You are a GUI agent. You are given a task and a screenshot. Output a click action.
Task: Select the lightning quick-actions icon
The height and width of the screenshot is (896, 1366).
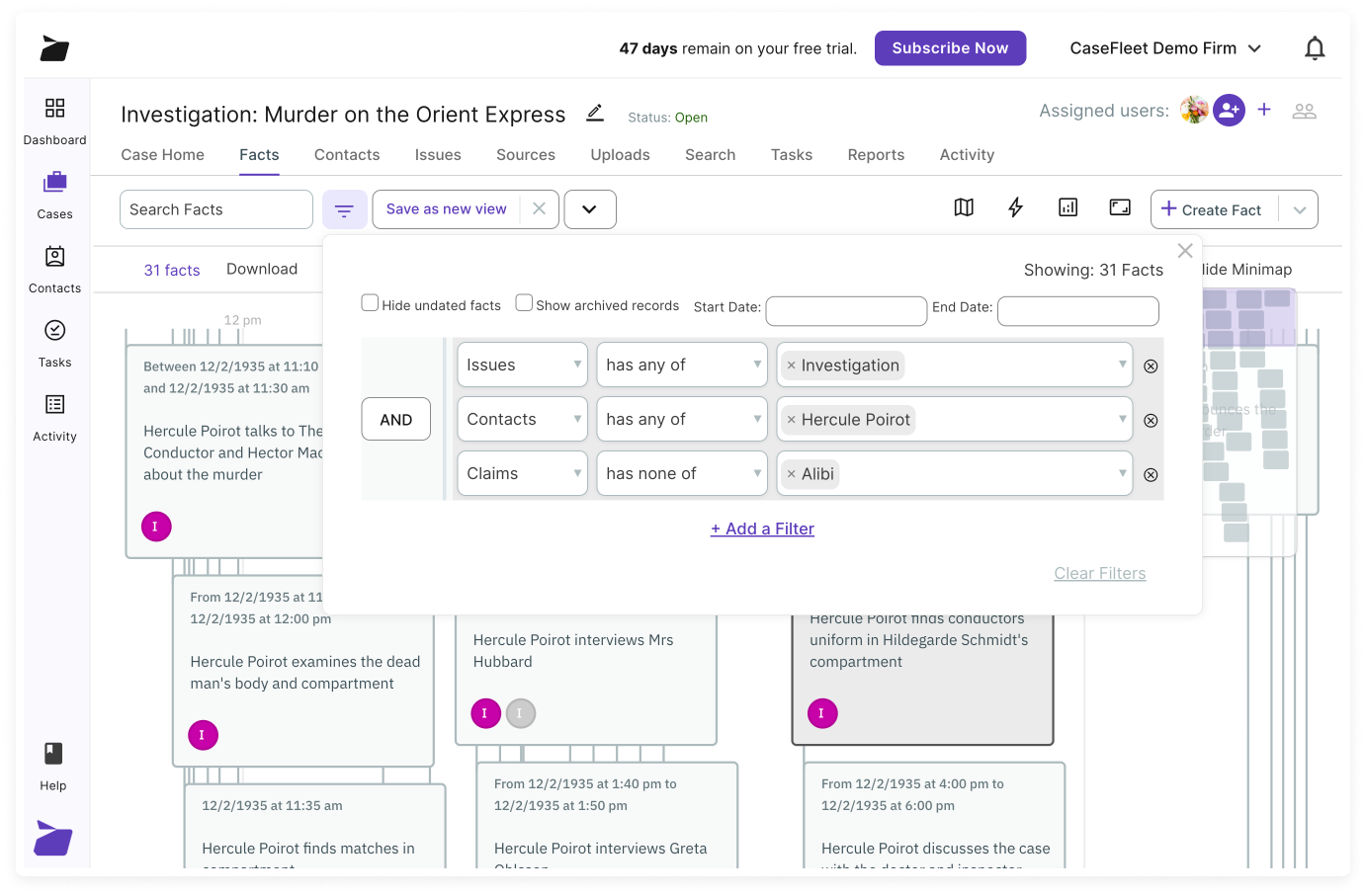(1015, 207)
